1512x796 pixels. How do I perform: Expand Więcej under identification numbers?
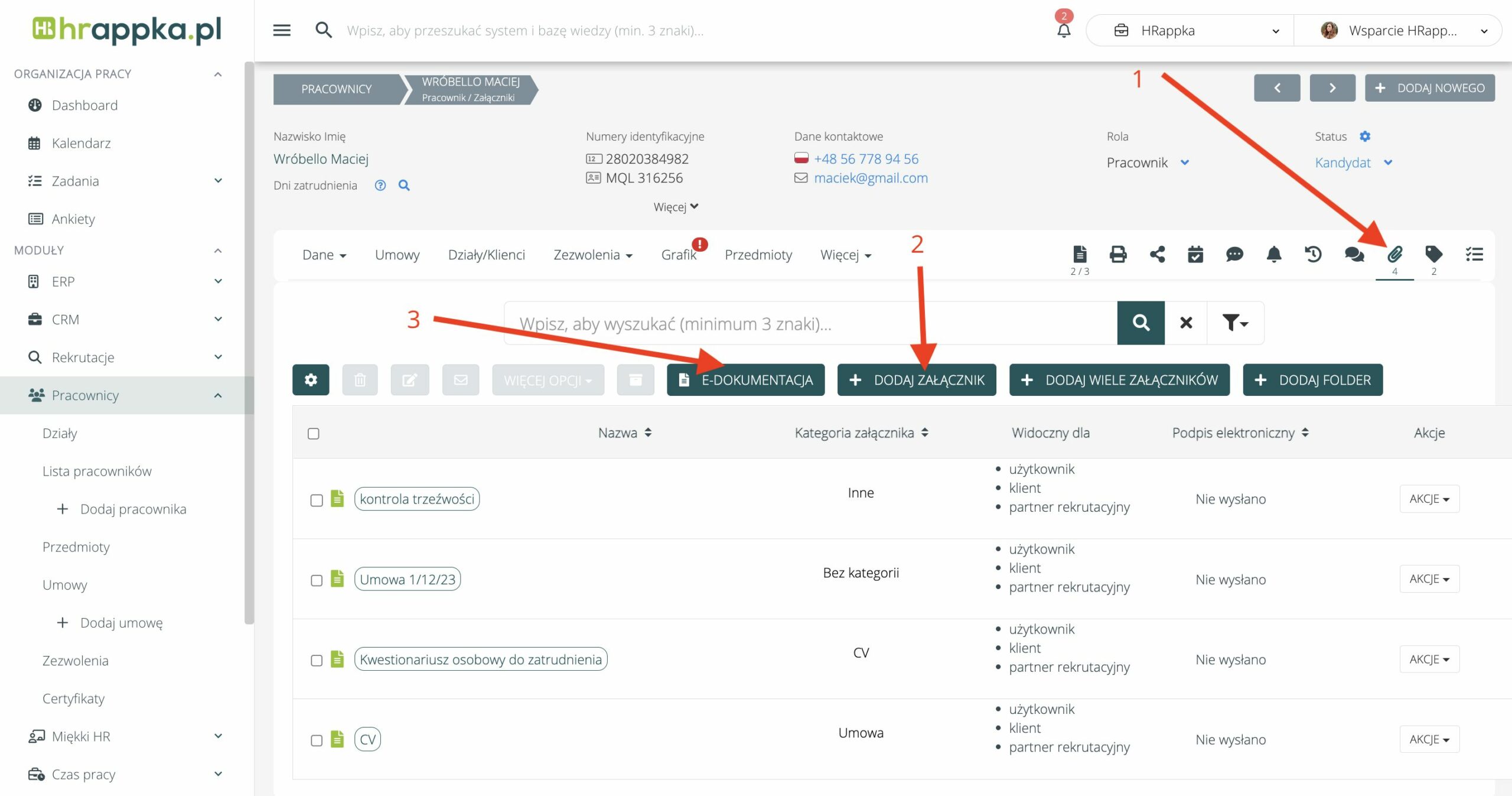coord(676,207)
